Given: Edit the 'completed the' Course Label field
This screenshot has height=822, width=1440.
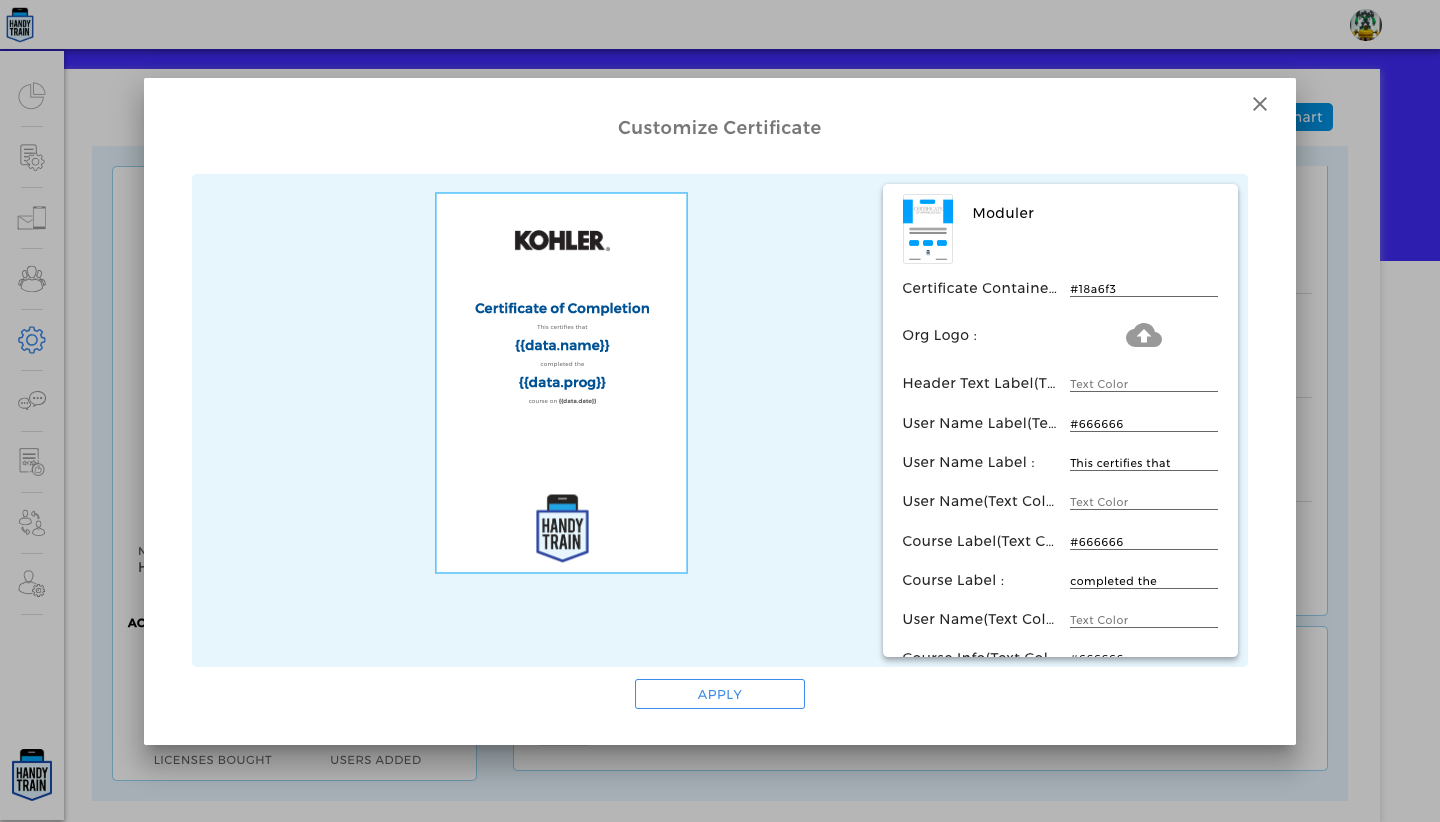Looking at the screenshot, I should pyautogui.click(x=1143, y=580).
